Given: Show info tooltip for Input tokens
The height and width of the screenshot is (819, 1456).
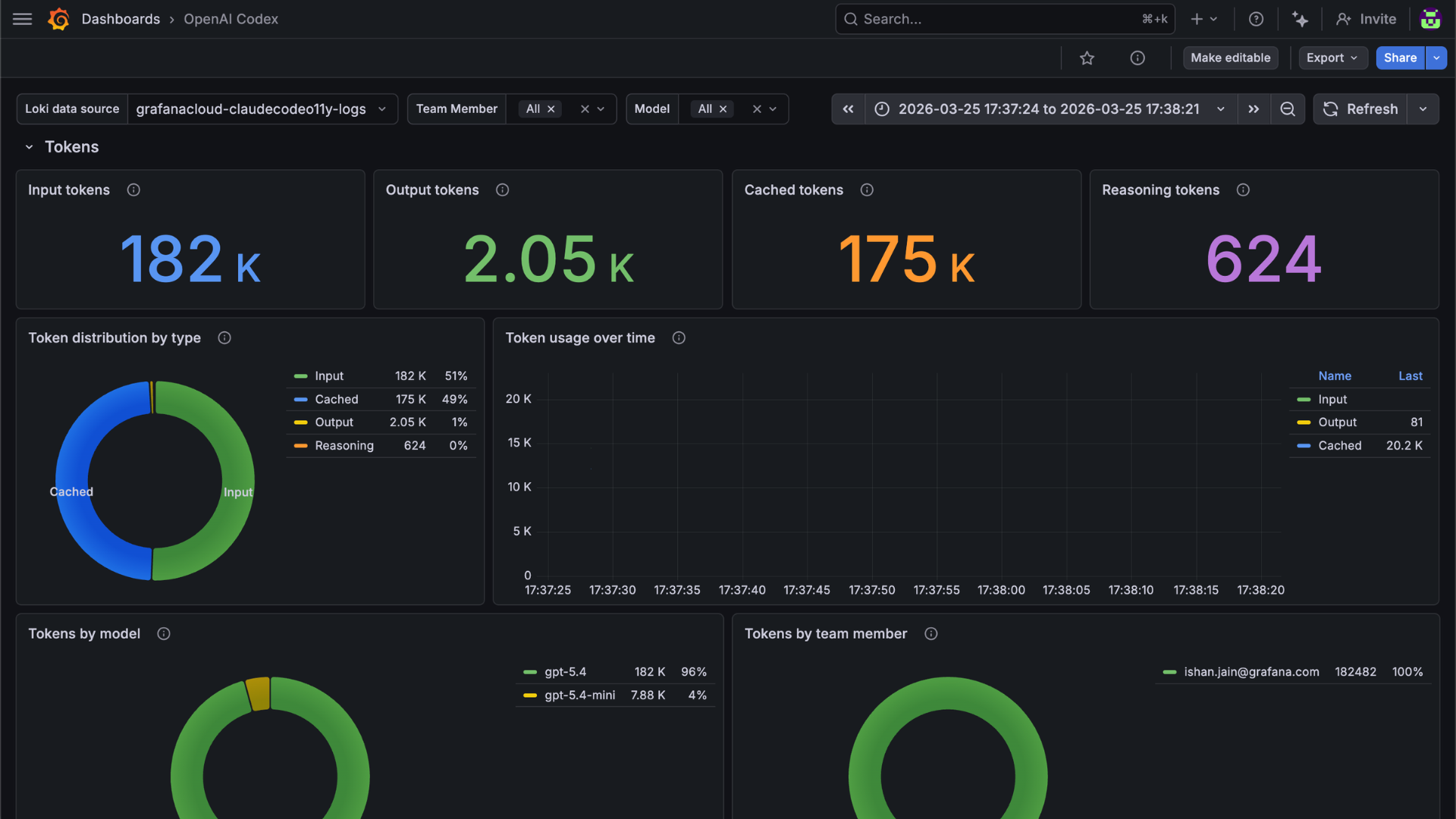Looking at the screenshot, I should [133, 190].
